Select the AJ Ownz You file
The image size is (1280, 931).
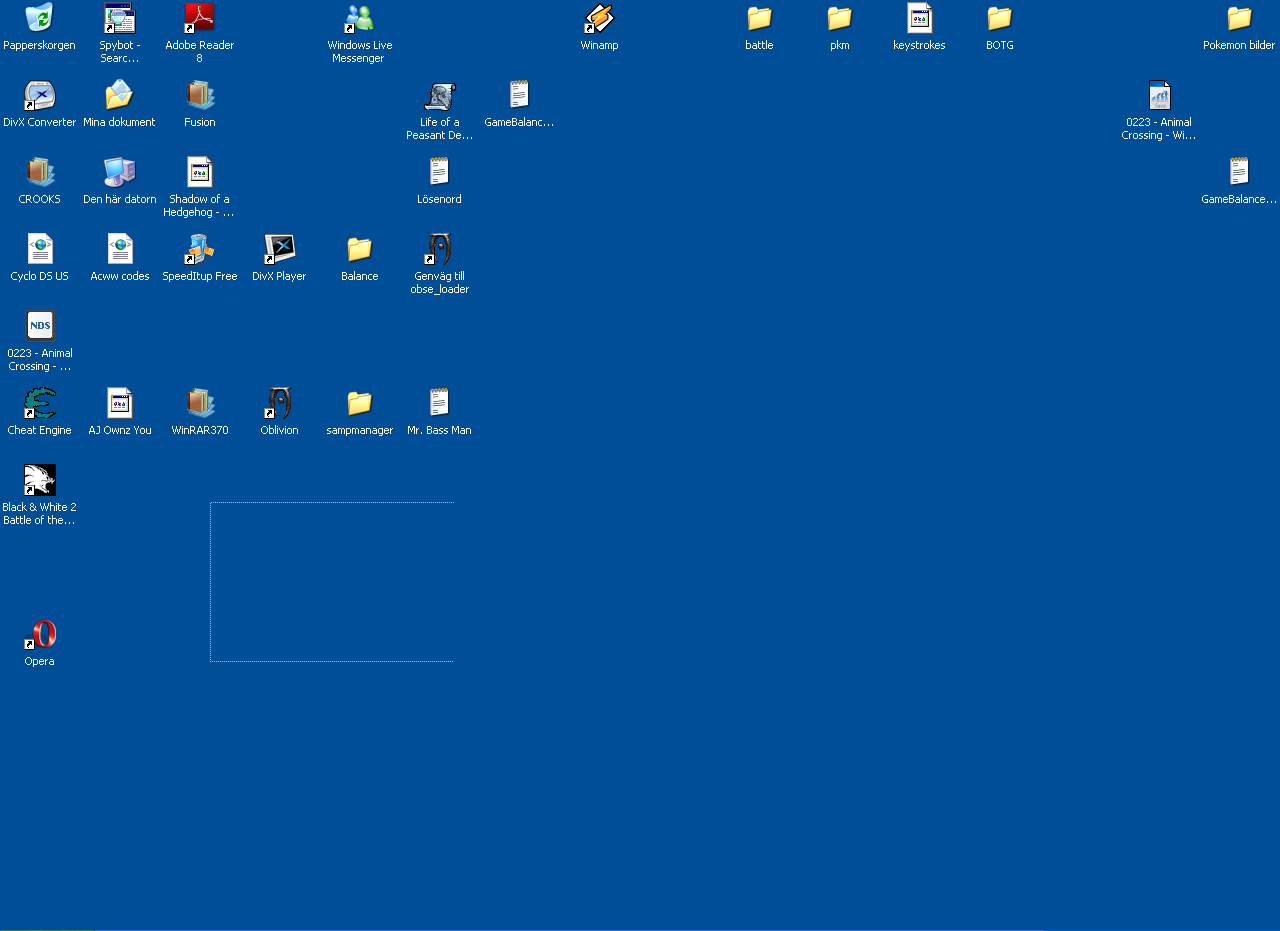coord(119,403)
